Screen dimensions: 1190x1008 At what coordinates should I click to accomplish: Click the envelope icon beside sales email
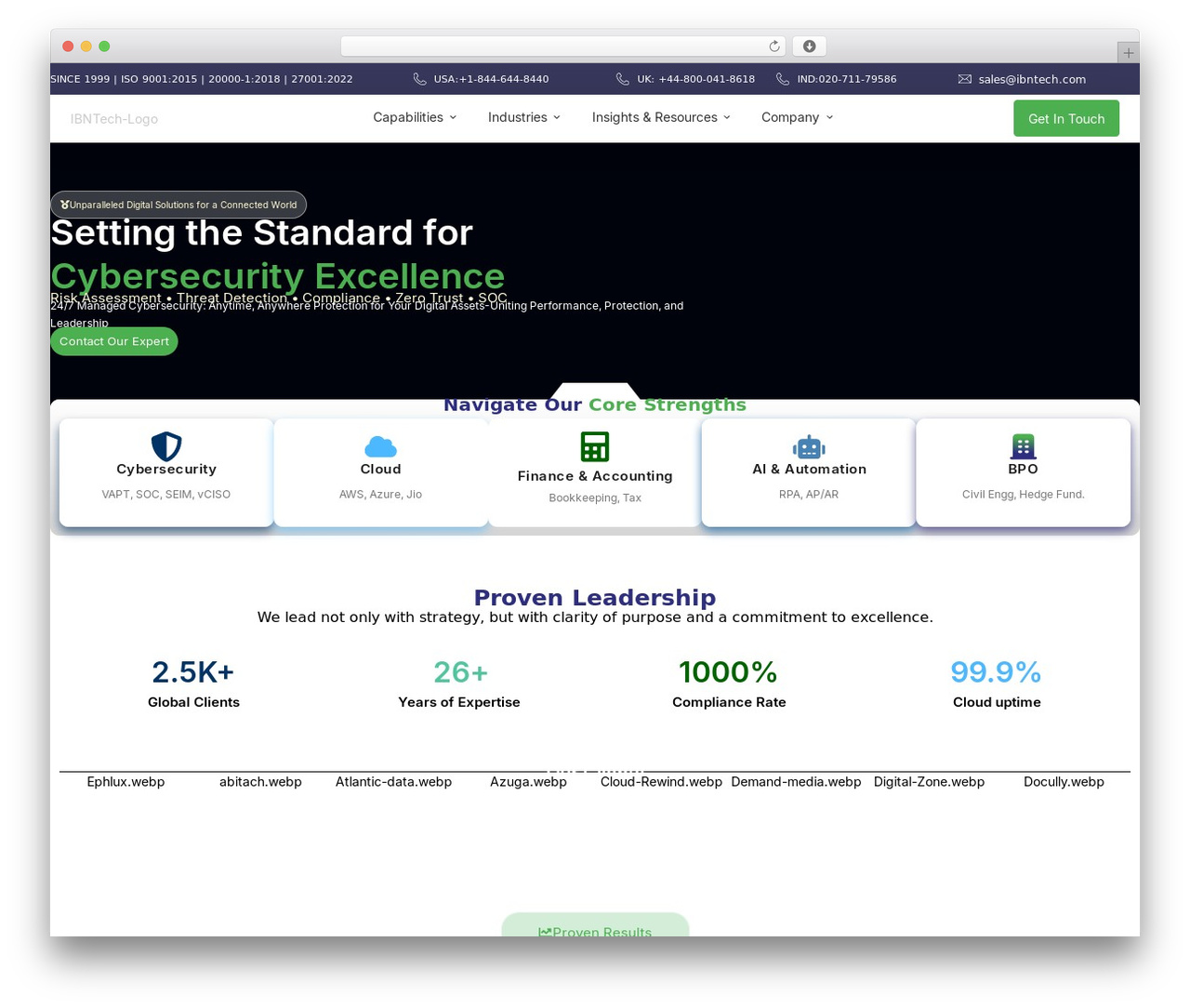point(965,79)
